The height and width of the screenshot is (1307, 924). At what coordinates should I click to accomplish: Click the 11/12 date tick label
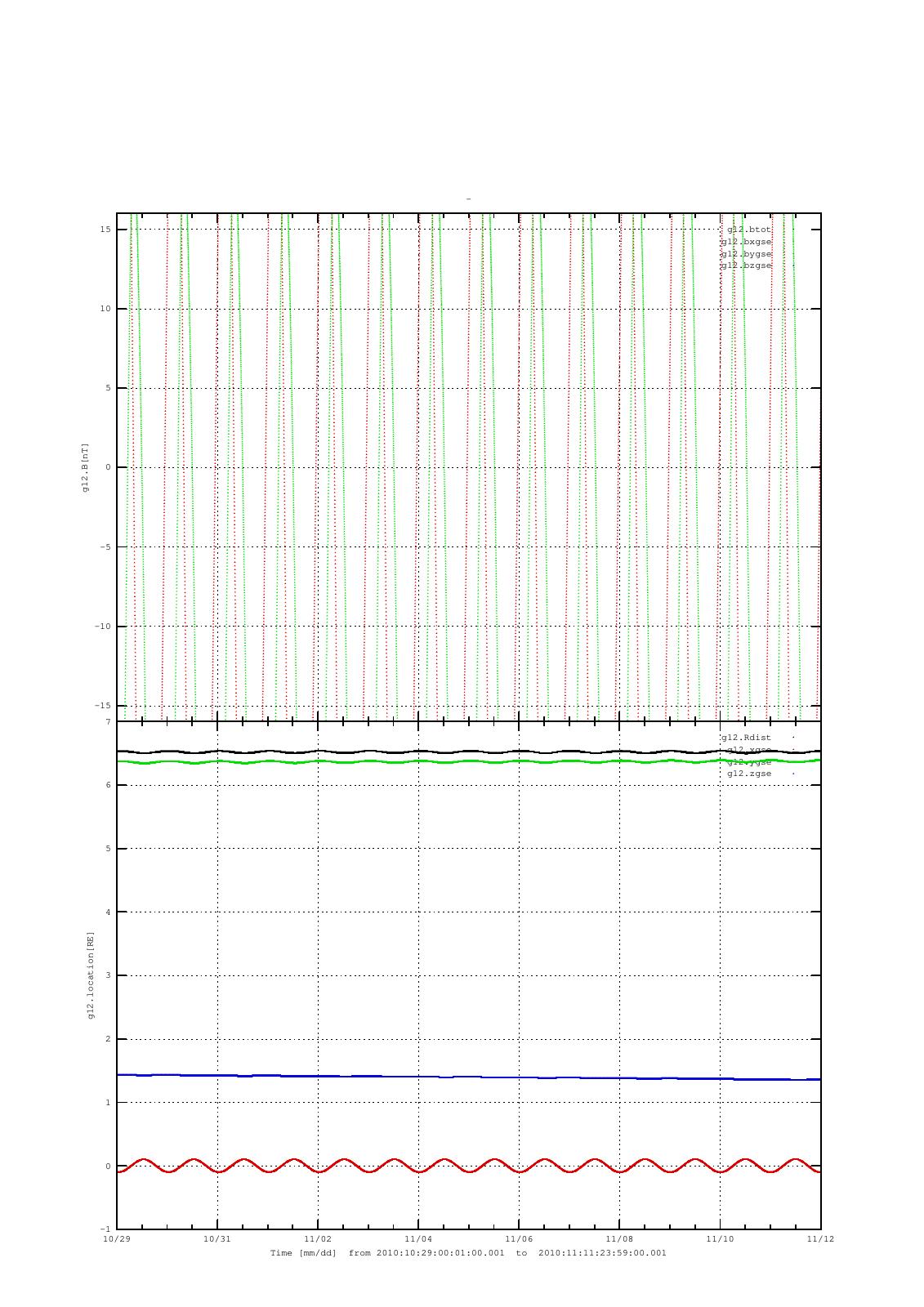[820, 1238]
